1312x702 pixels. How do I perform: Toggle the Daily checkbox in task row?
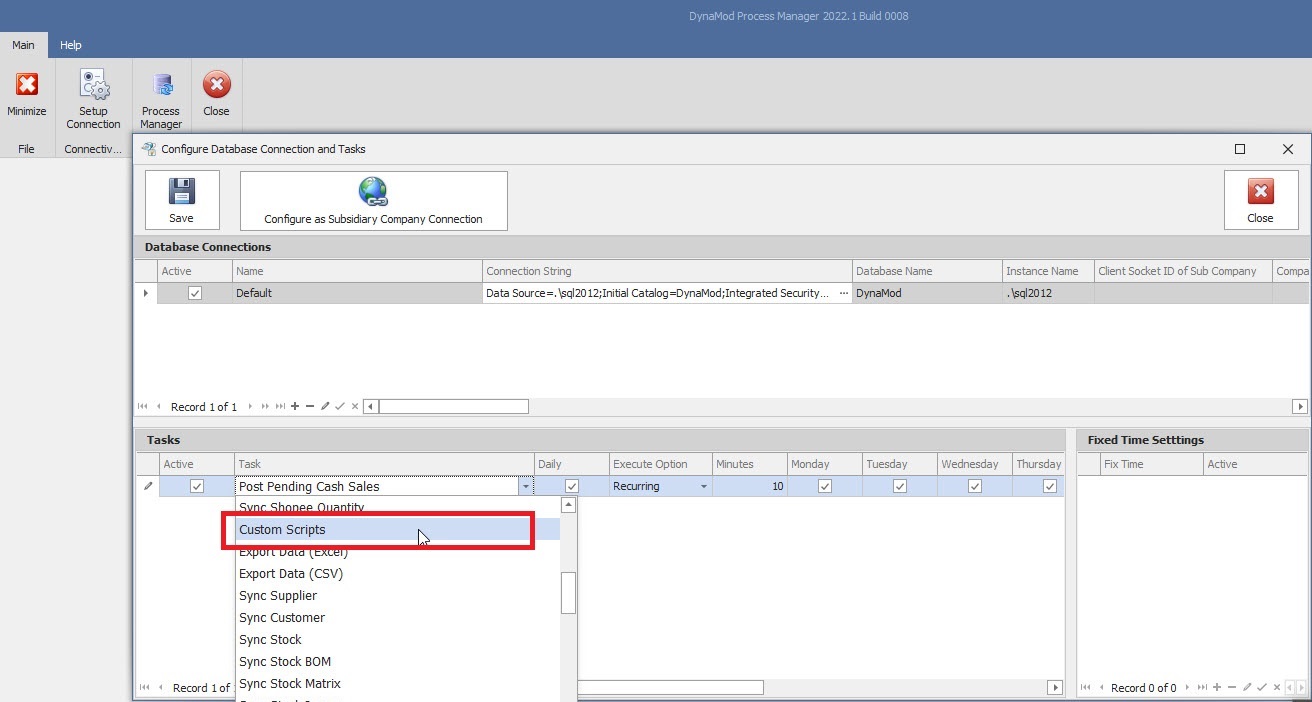pos(572,486)
